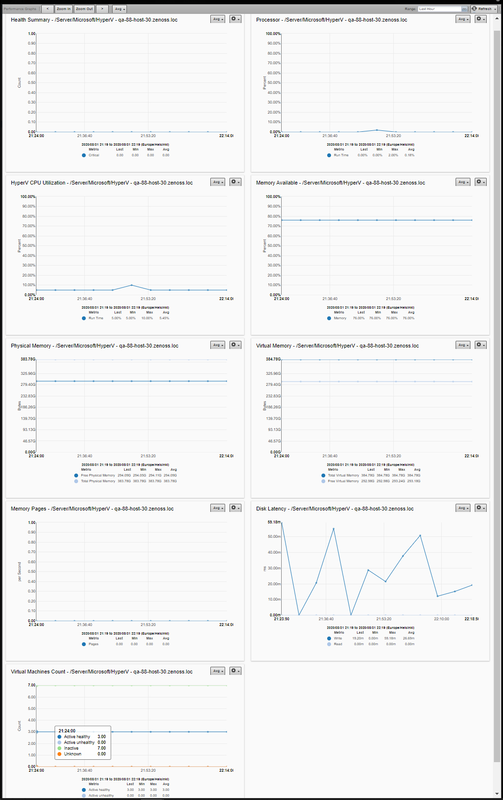Open gear settings on Physical Memory graph
503x800 pixels.
pos(235,345)
